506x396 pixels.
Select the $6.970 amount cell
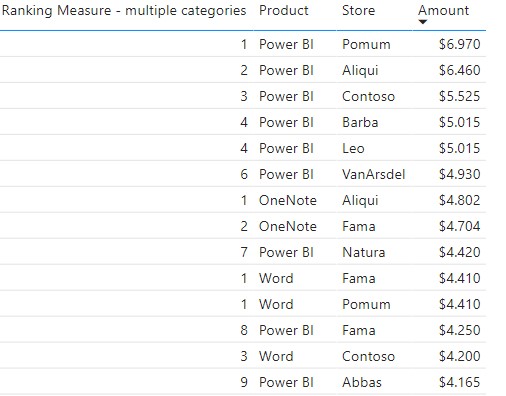459,44
